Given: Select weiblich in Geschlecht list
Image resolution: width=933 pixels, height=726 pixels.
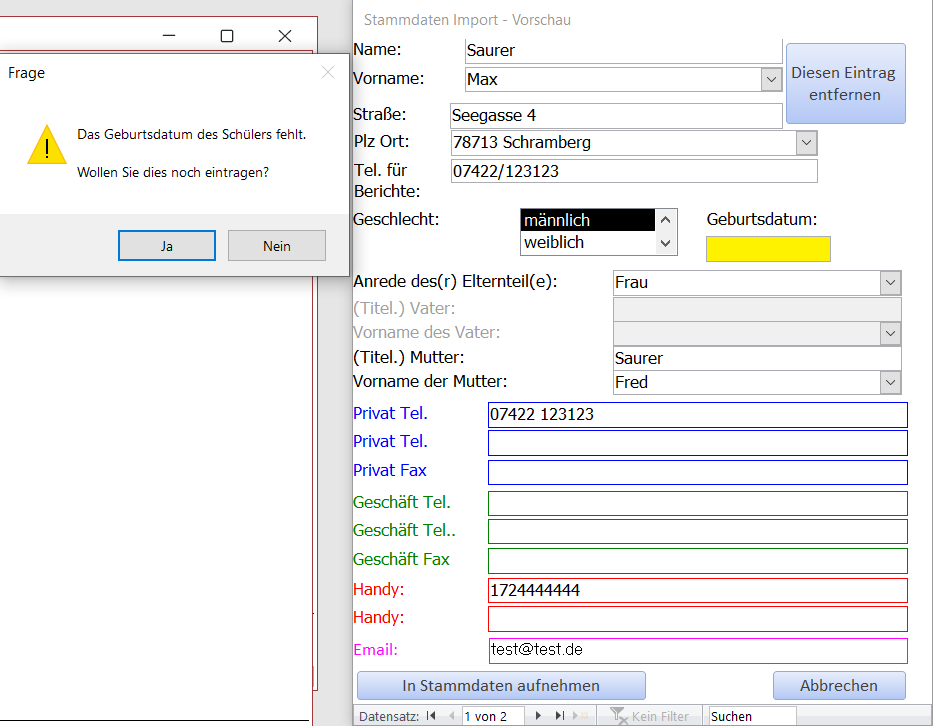Looking at the screenshot, I should tap(587, 242).
